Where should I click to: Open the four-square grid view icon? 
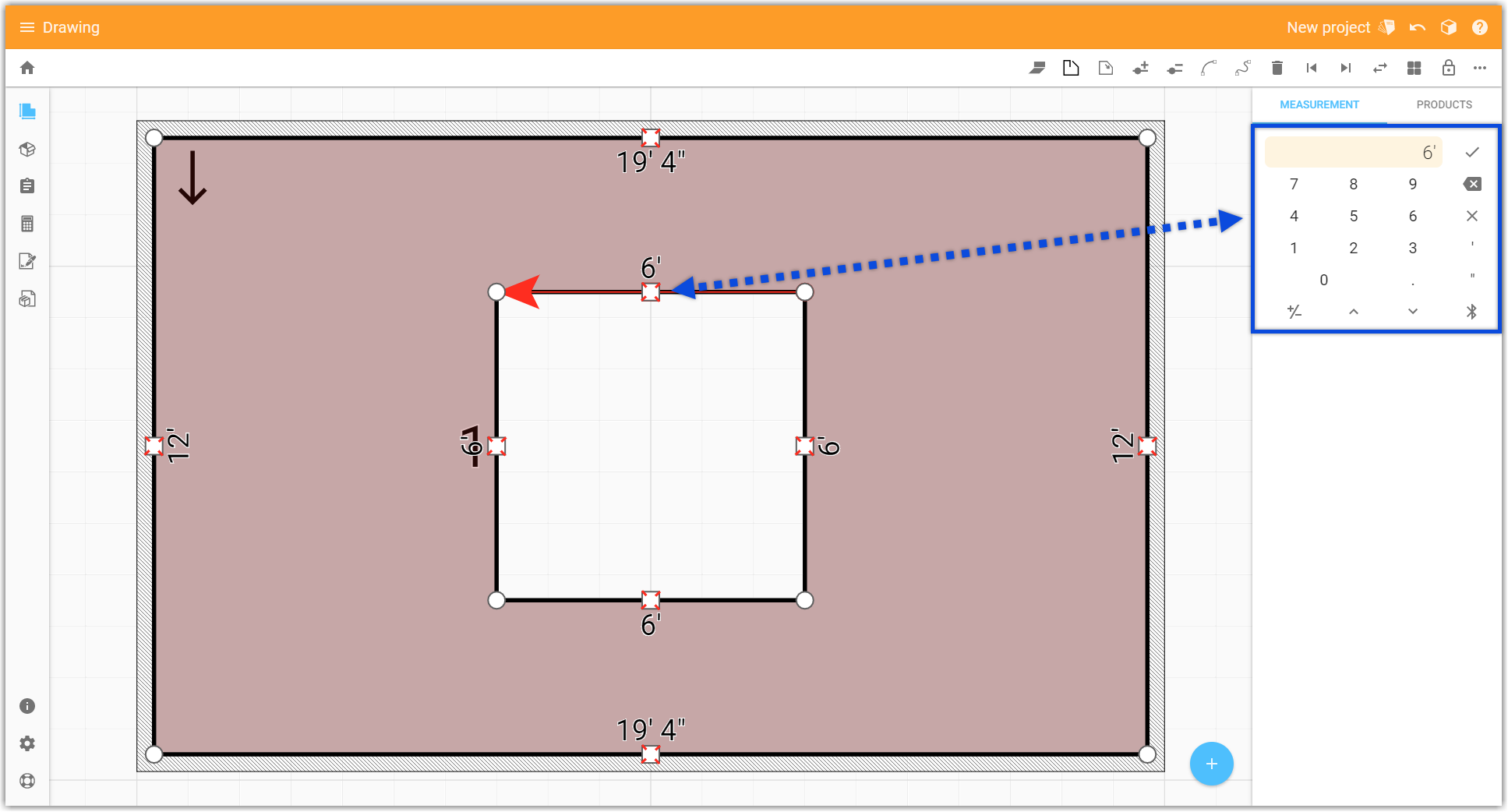pyautogui.click(x=1414, y=68)
